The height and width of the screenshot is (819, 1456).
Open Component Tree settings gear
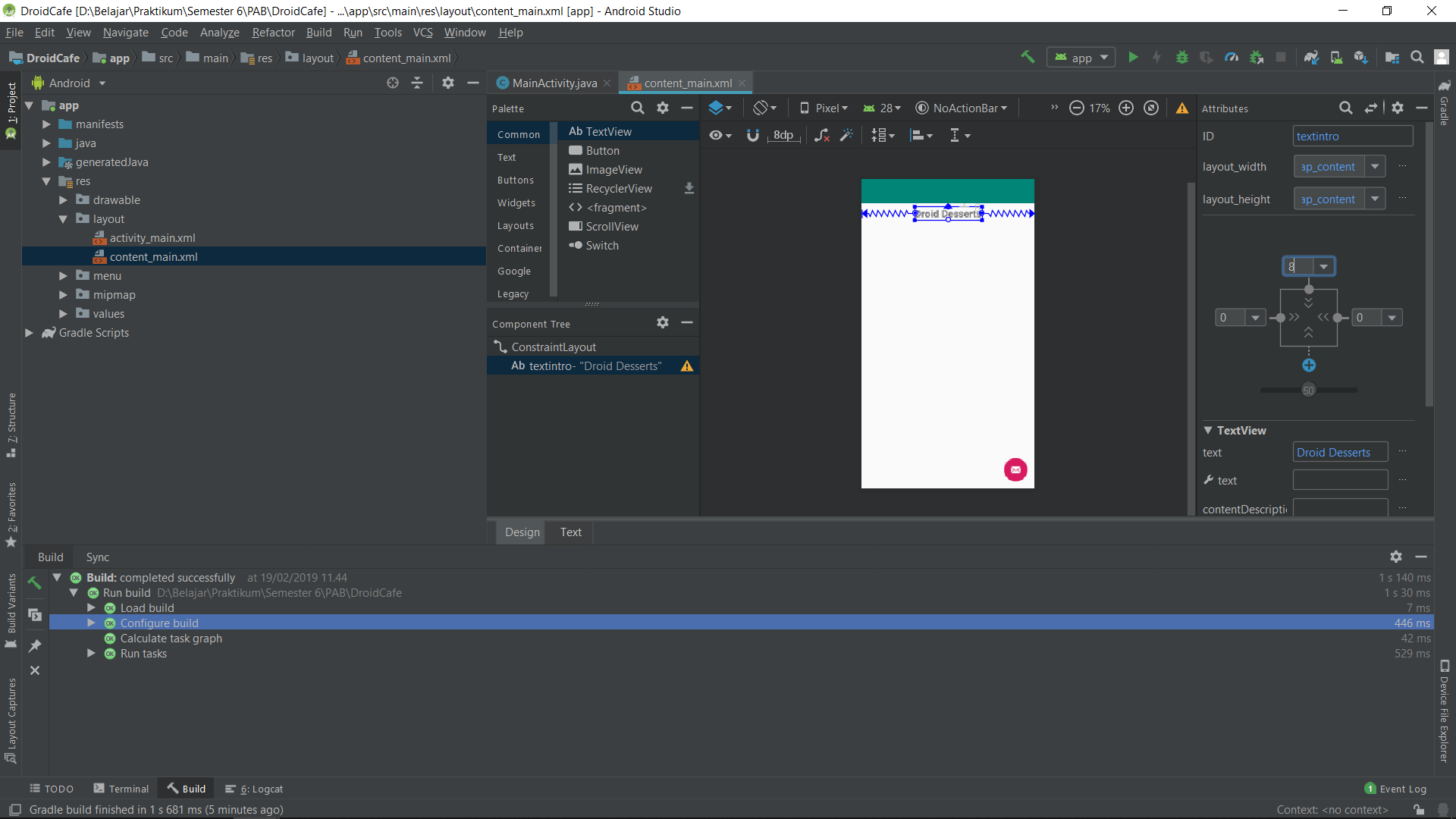(x=663, y=323)
